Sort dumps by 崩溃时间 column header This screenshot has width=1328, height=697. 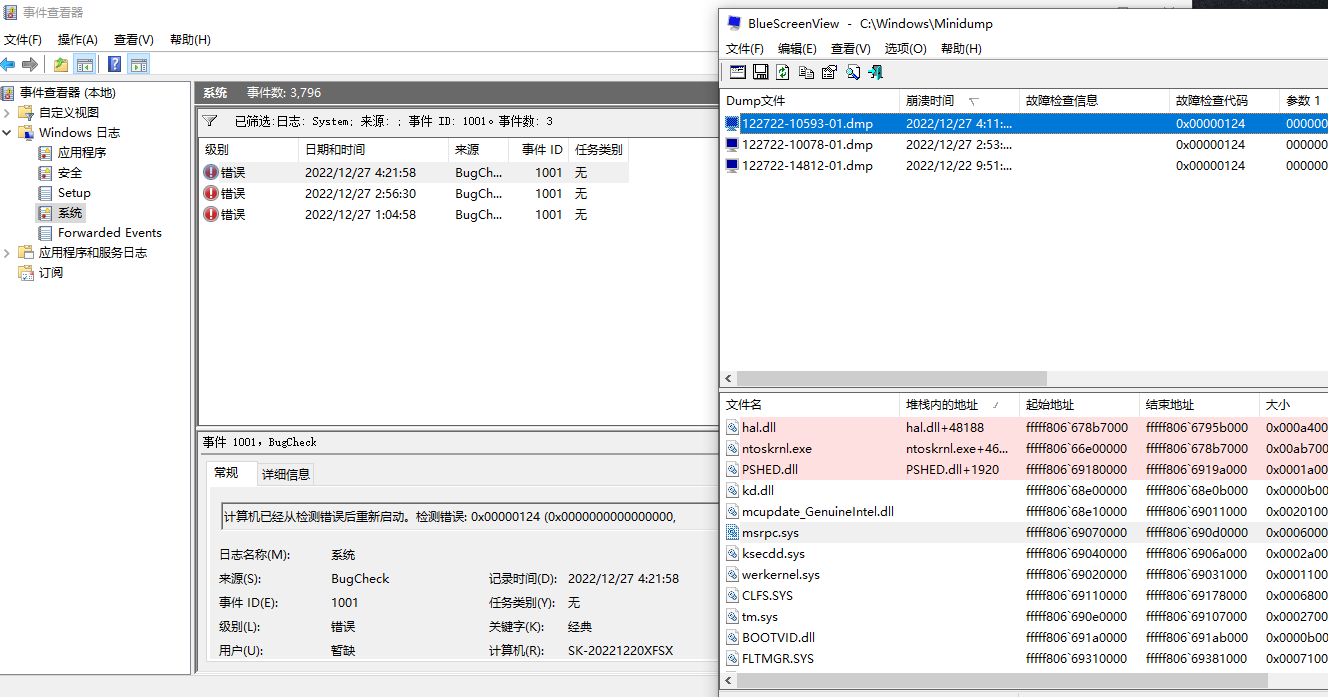(x=959, y=101)
